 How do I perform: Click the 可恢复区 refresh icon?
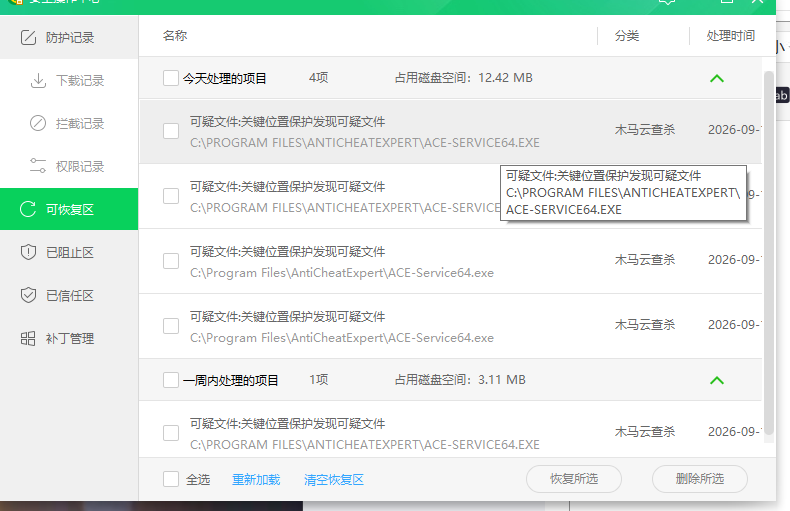click(28, 209)
